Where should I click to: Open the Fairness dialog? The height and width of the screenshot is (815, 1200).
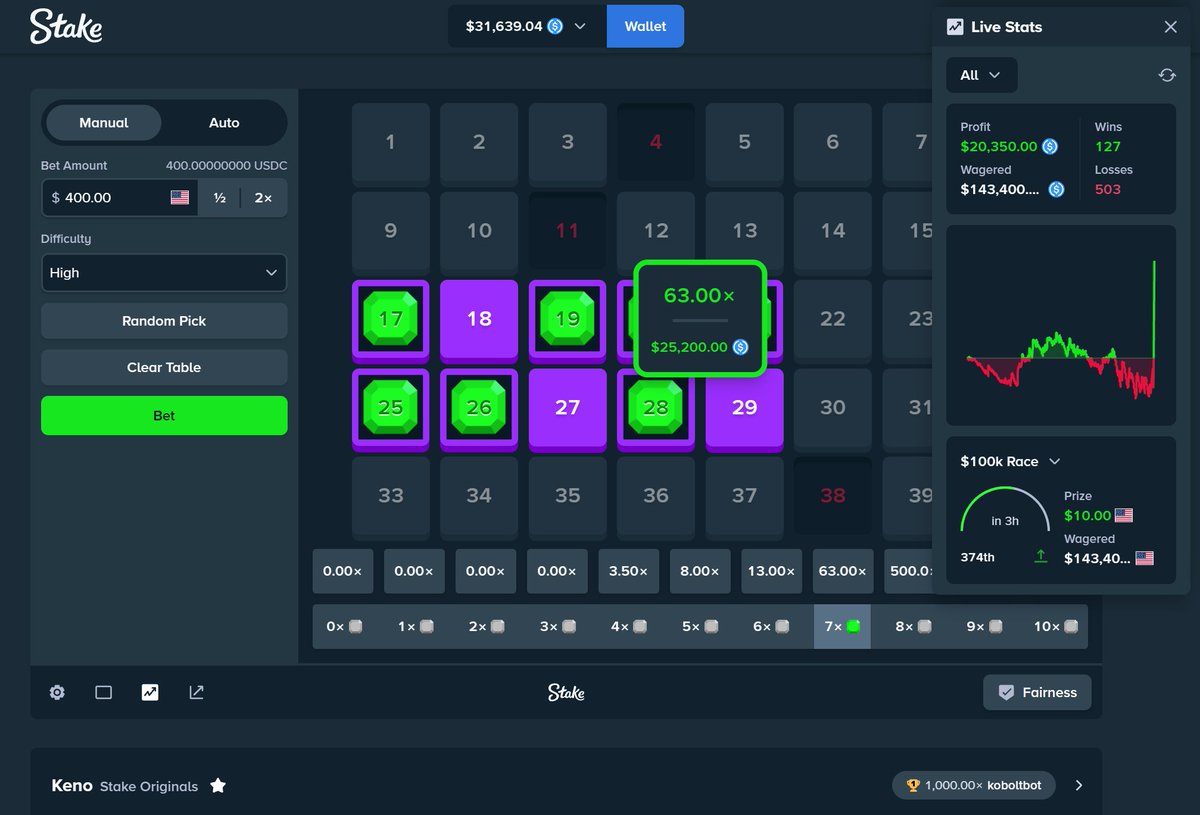click(1037, 692)
